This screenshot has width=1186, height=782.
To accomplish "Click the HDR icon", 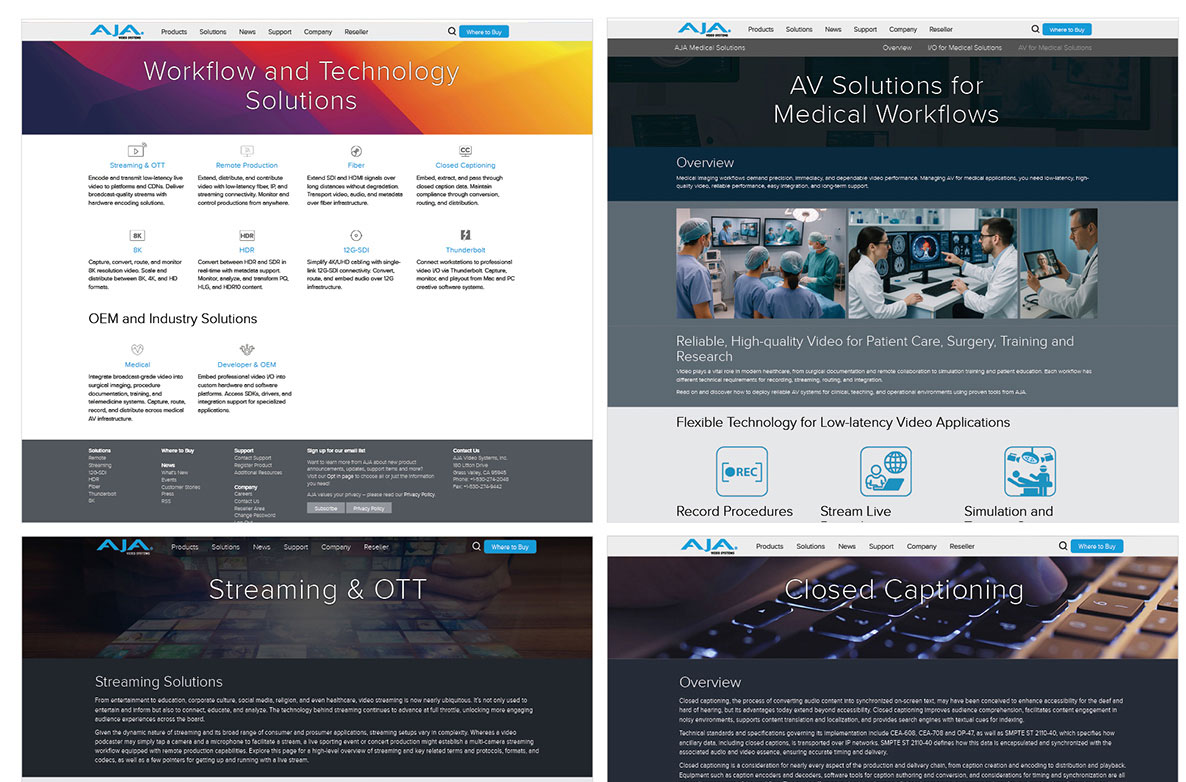I will pos(246,236).
